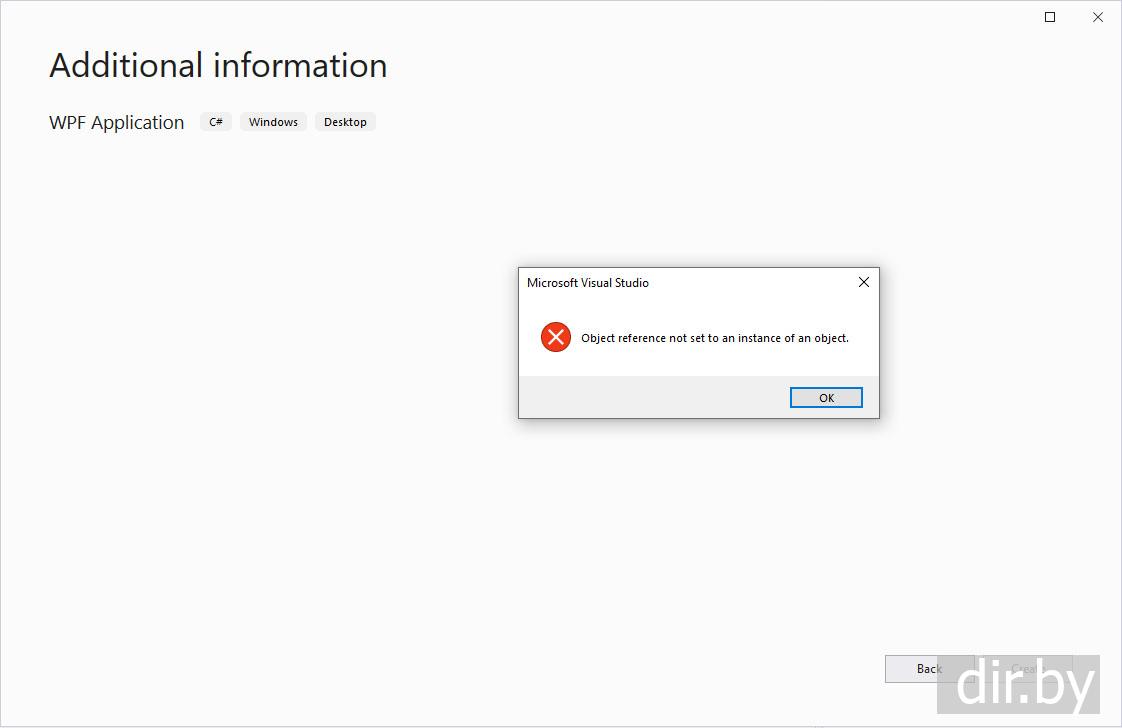Screen dimensions: 1122x728
Task: Click the 'Object reference not set' message text
Action: pyautogui.click(x=715, y=338)
